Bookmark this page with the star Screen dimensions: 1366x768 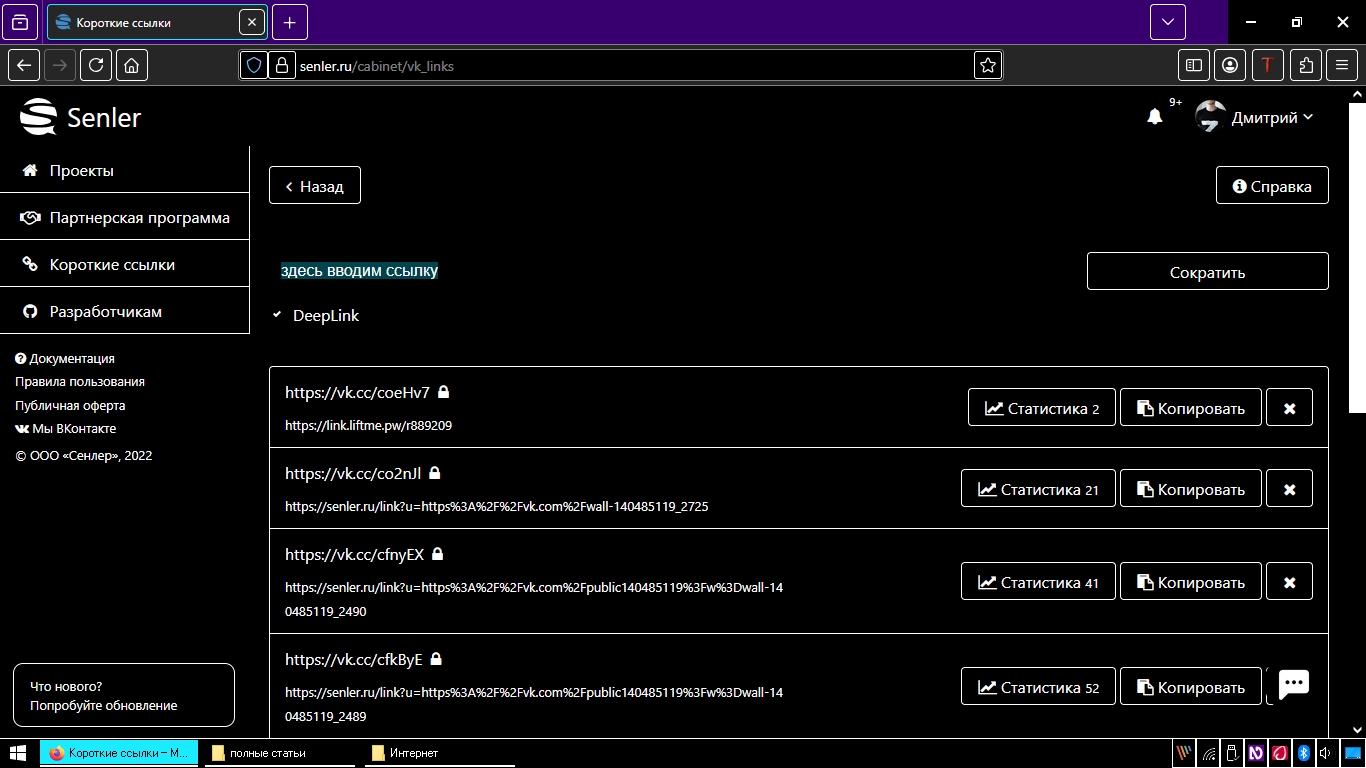(988, 65)
